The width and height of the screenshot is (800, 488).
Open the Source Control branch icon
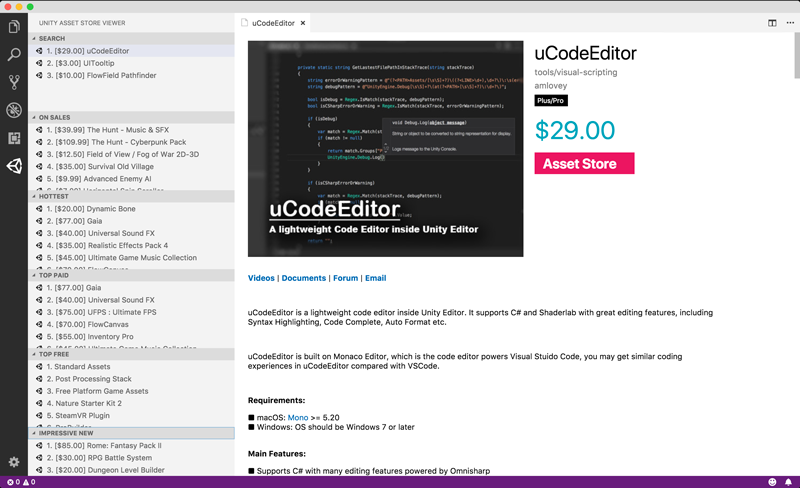pyautogui.click(x=14, y=82)
